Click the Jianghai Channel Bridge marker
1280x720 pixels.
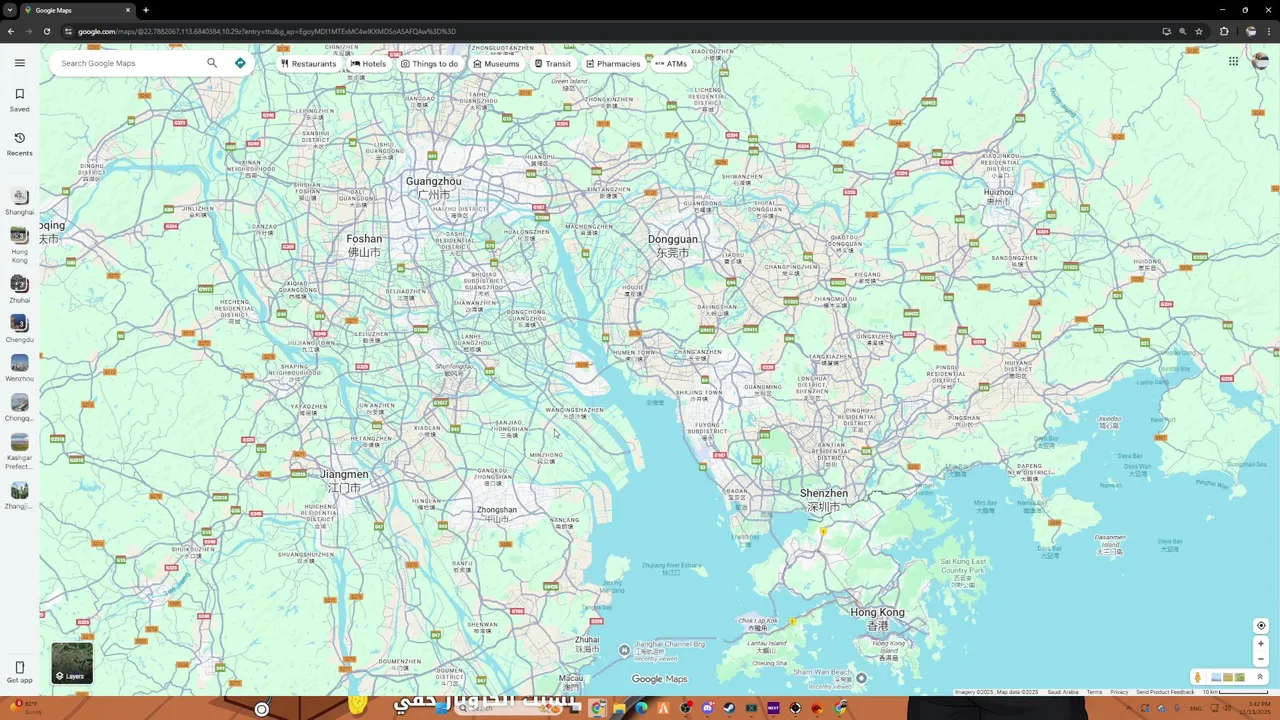[625, 650]
